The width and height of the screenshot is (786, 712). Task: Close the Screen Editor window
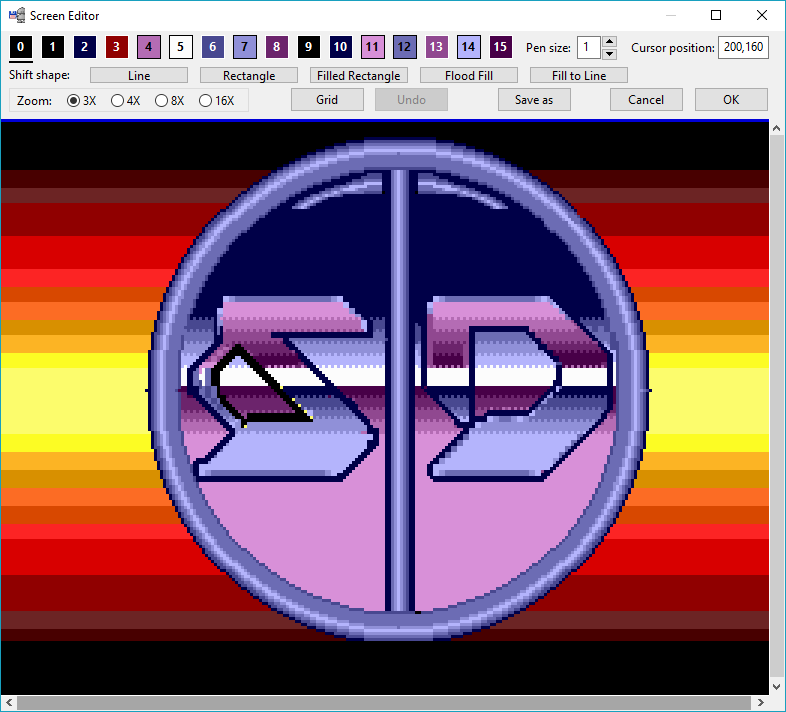pos(761,16)
